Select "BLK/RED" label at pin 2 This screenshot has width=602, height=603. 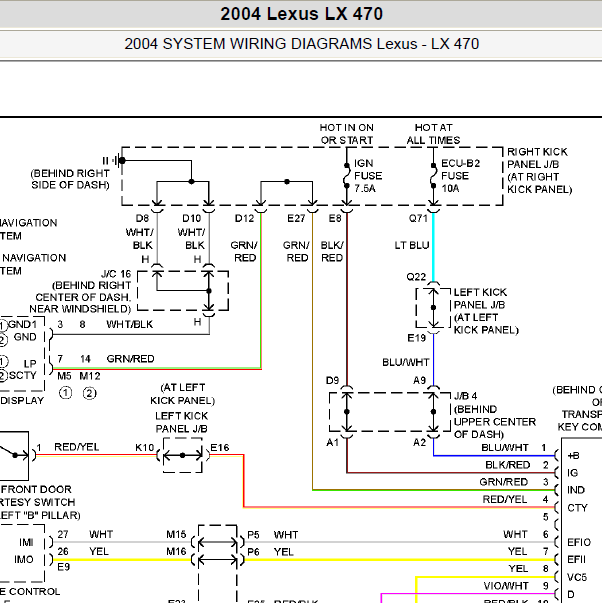pos(507,465)
